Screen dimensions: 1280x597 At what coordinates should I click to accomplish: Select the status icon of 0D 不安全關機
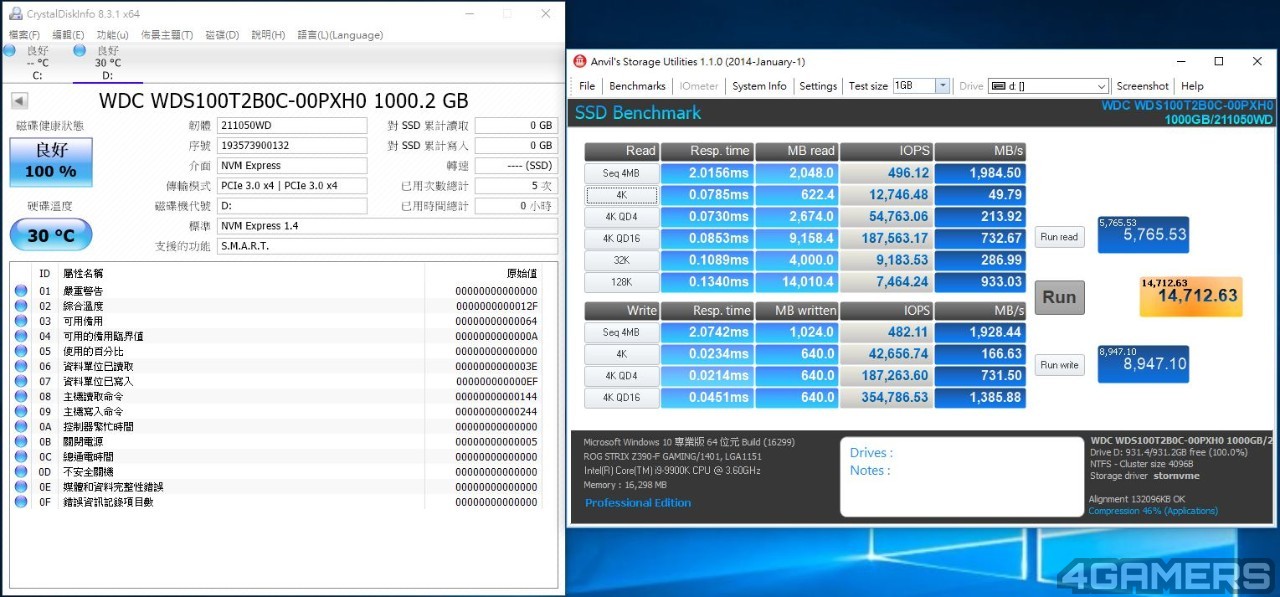click(x=21, y=471)
